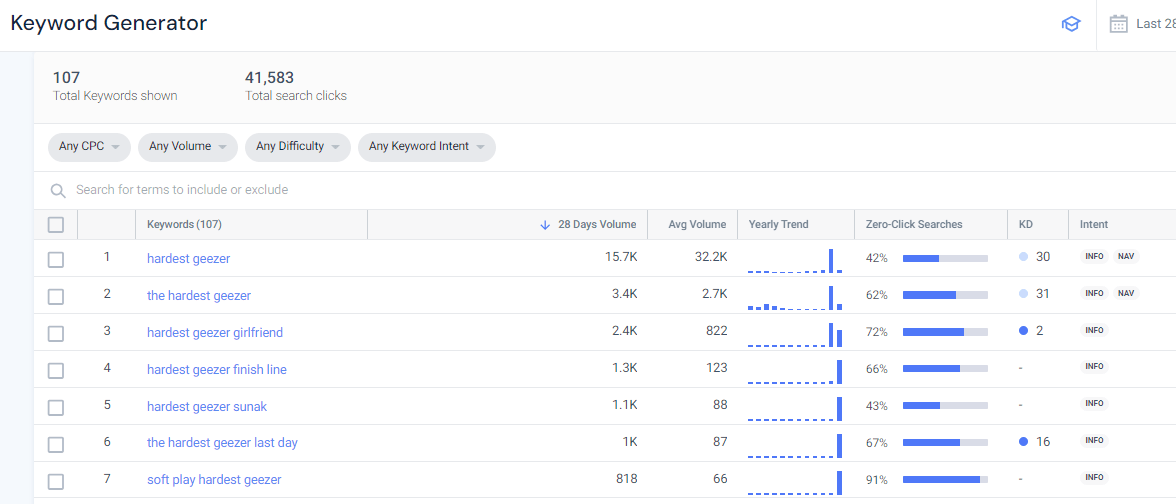Open the graduation cap learning icon
This screenshot has width=1176, height=504.
point(1071,24)
